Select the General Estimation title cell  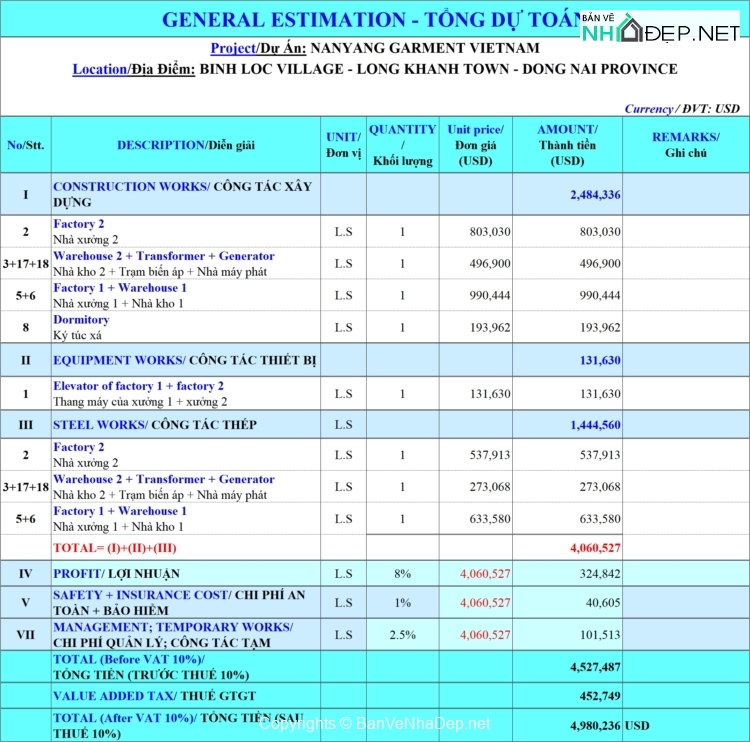[372, 19]
